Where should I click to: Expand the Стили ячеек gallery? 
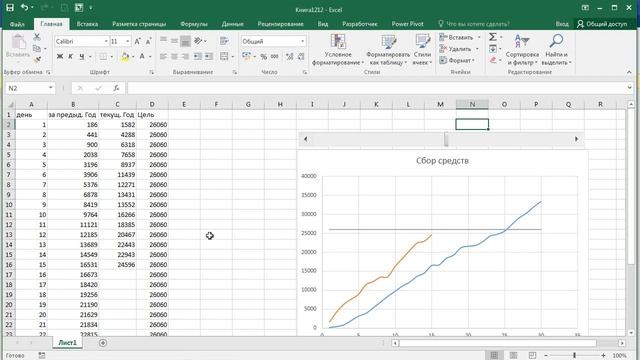point(422,50)
